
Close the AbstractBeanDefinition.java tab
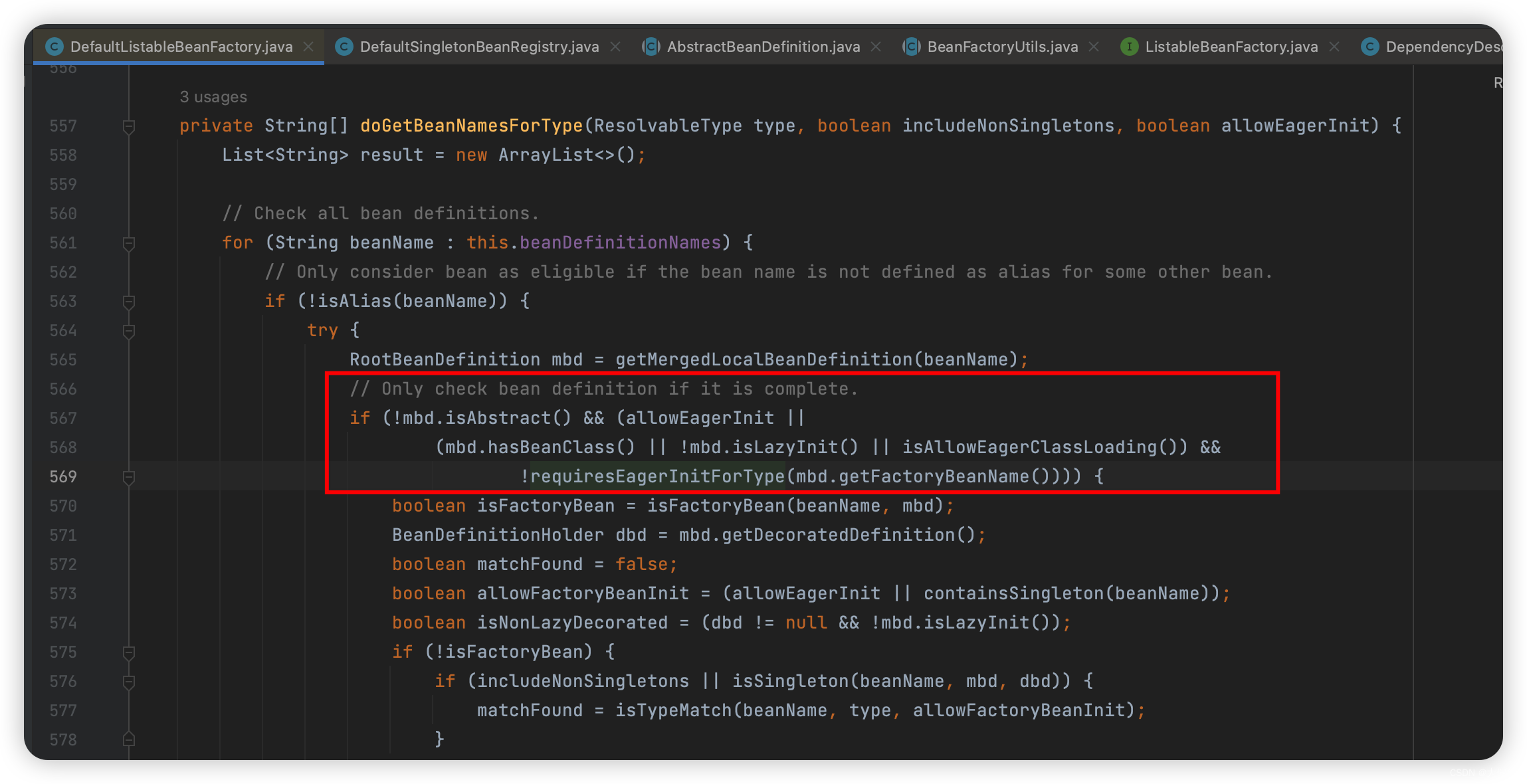(x=876, y=47)
